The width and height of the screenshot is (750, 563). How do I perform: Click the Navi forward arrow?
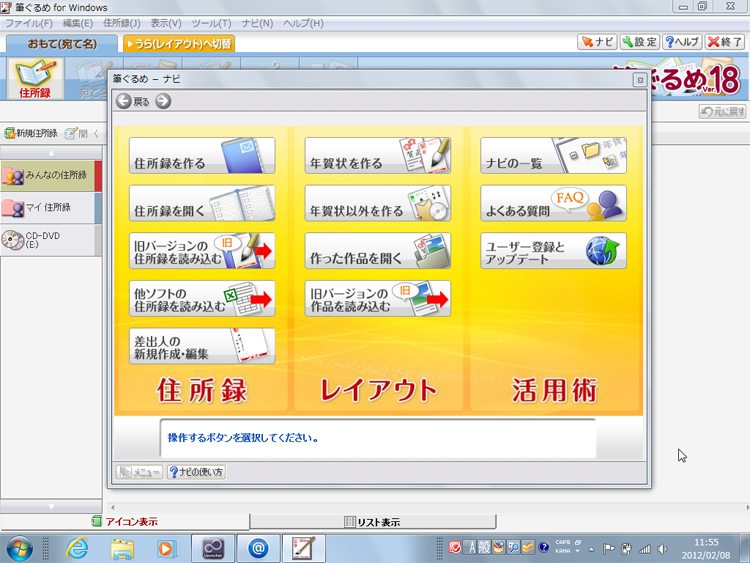click(163, 101)
